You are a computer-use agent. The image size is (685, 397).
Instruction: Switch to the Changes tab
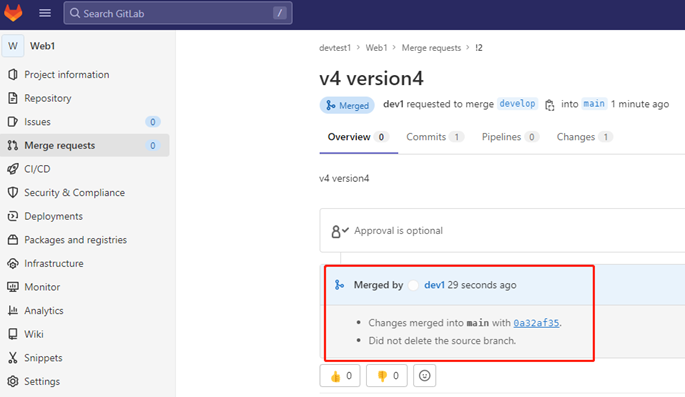coord(584,137)
